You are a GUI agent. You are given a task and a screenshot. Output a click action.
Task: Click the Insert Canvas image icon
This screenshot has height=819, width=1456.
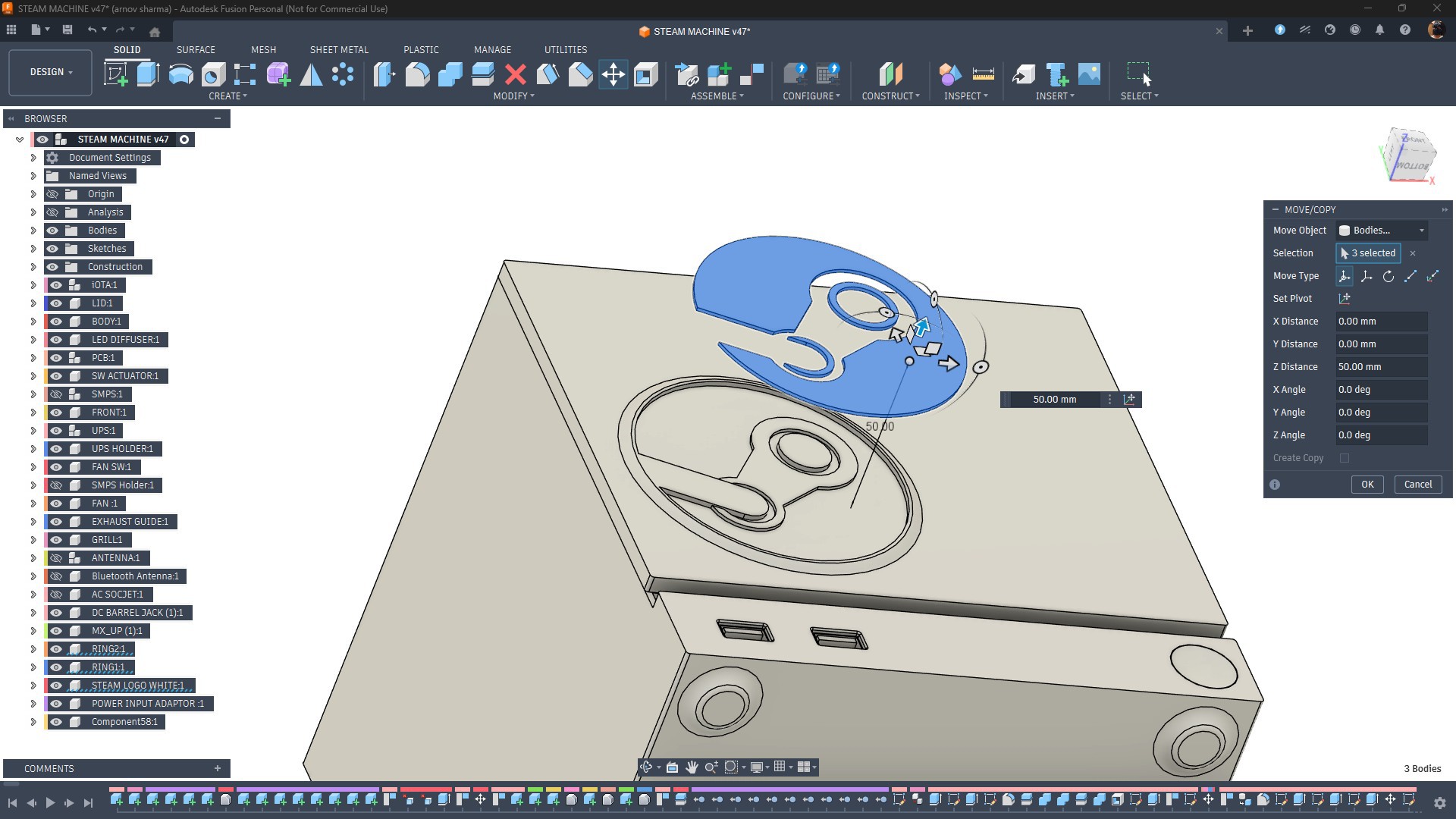pos(1089,74)
